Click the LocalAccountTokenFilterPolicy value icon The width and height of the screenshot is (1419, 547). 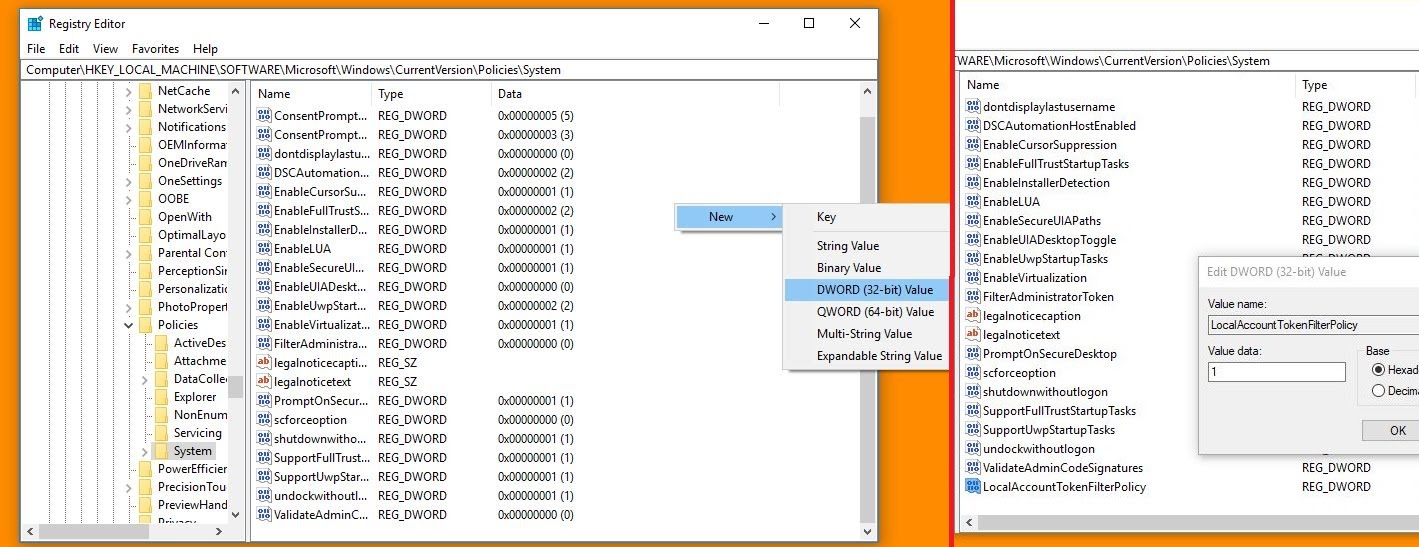tap(973, 487)
